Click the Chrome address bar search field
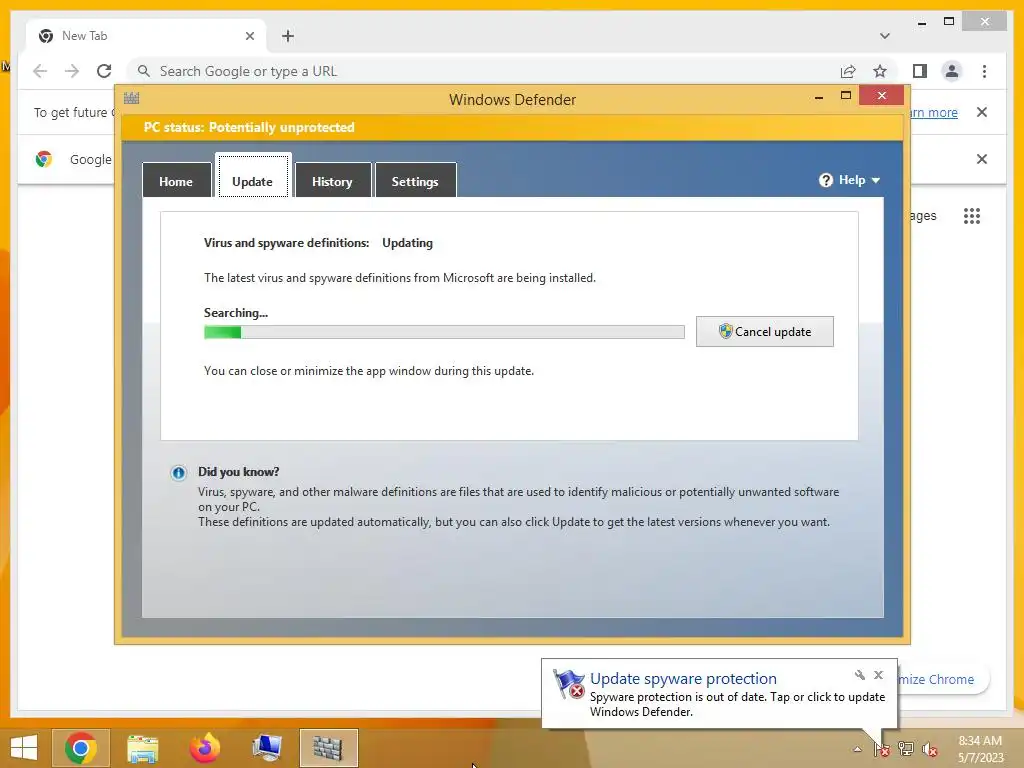 click(x=483, y=71)
